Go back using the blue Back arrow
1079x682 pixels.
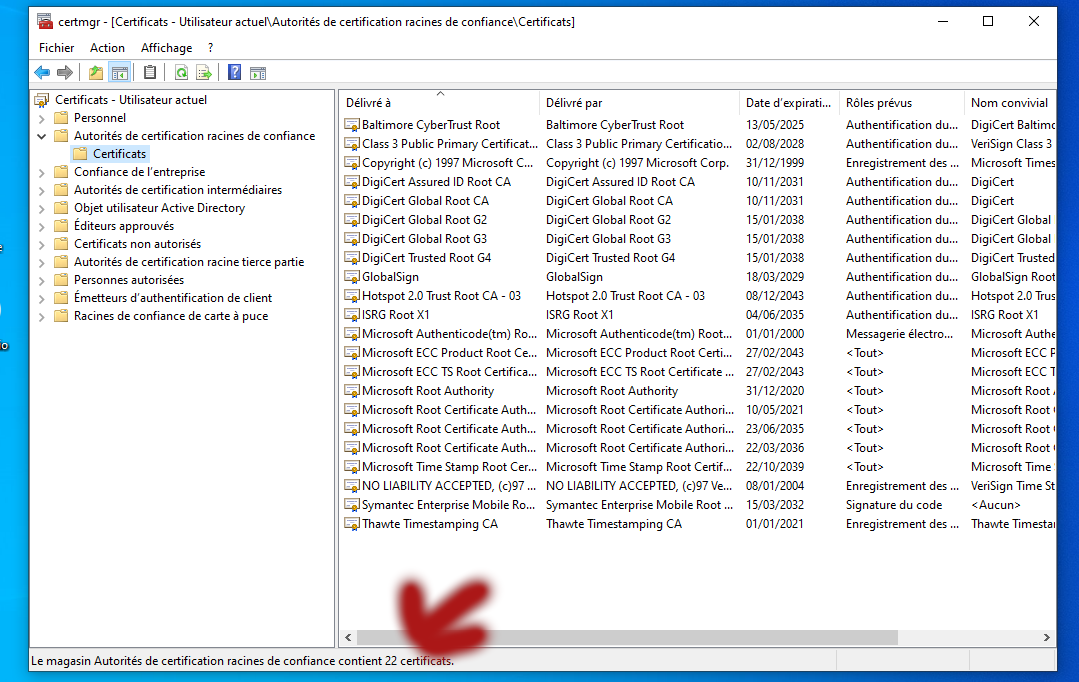pos(42,72)
